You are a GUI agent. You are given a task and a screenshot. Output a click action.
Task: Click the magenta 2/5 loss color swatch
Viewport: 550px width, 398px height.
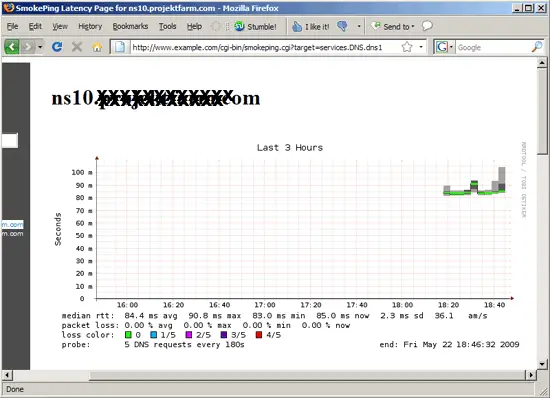click(189, 335)
